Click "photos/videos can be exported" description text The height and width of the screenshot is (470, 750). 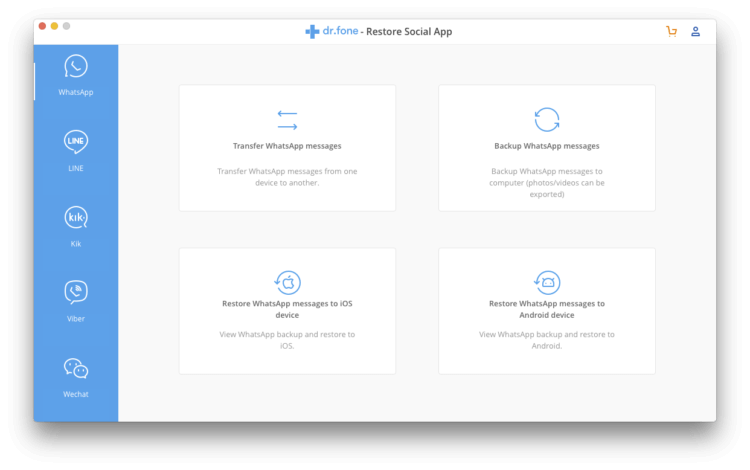(x=547, y=188)
